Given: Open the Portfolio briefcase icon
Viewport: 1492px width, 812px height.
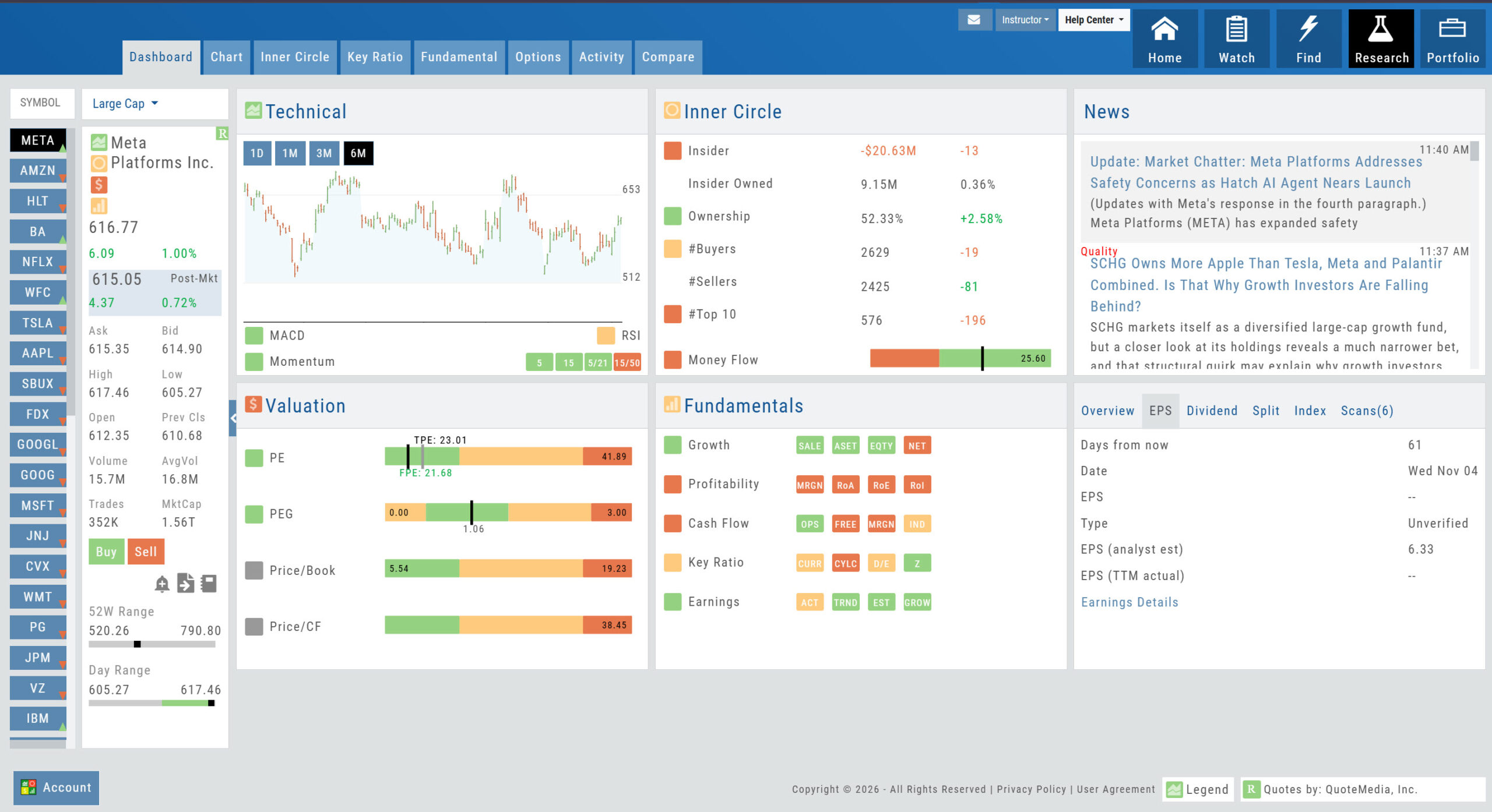Looking at the screenshot, I should [1452, 39].
